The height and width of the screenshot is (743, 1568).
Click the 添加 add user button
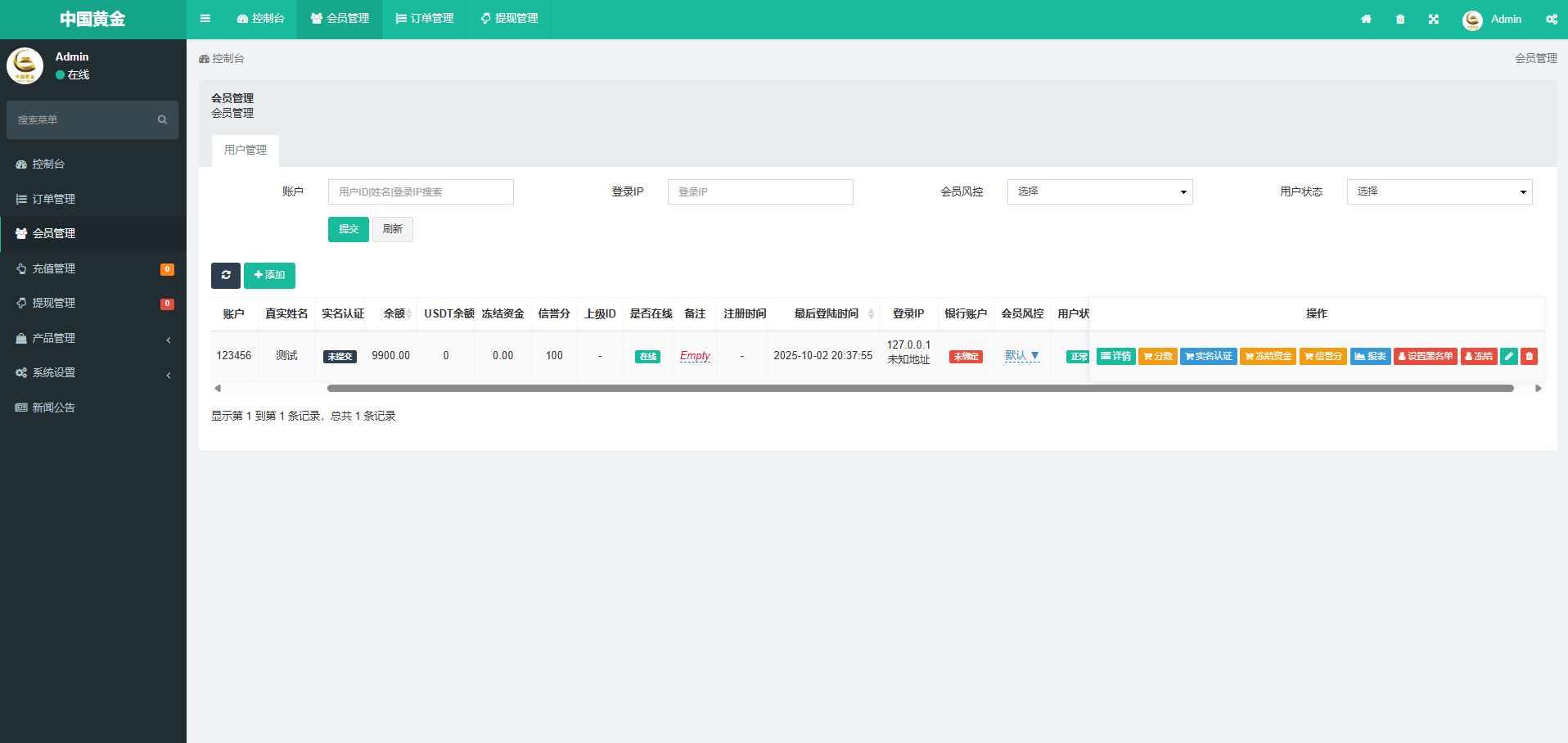(x=269, y=276)
